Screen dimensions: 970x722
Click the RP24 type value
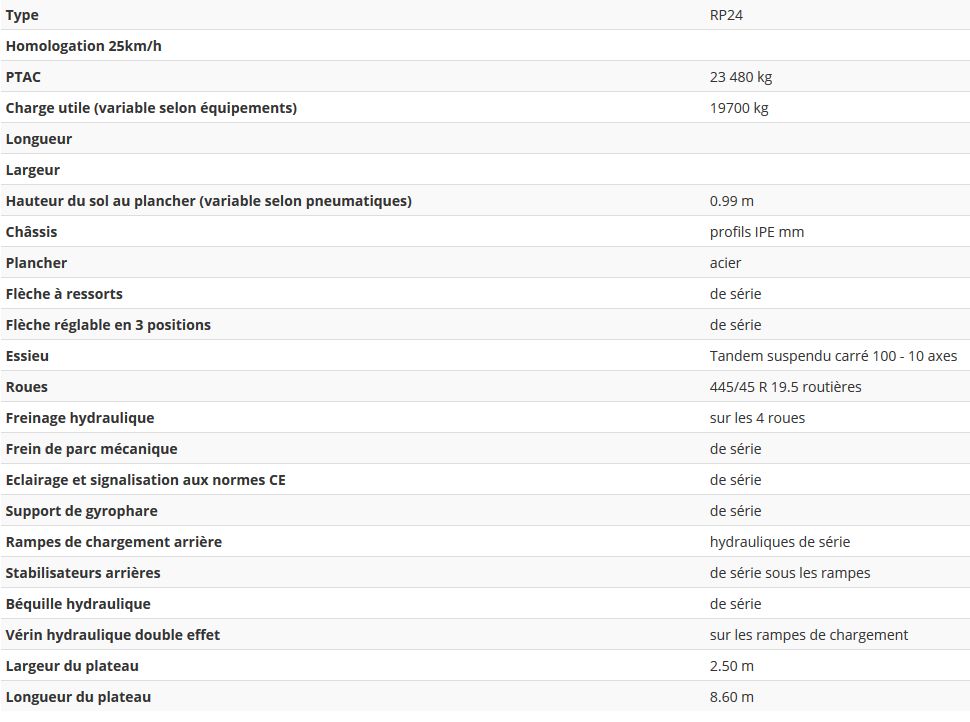(x=726, y=15)
